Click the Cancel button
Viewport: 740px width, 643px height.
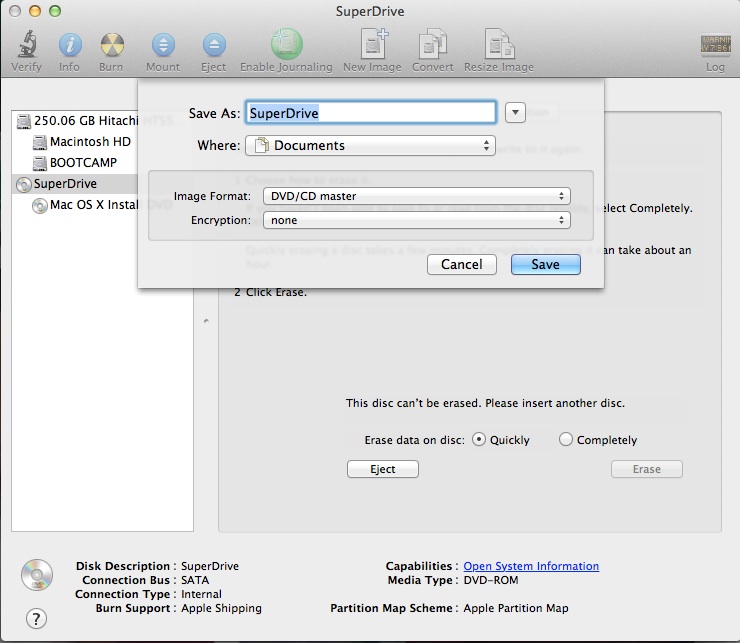click(462, 264)
